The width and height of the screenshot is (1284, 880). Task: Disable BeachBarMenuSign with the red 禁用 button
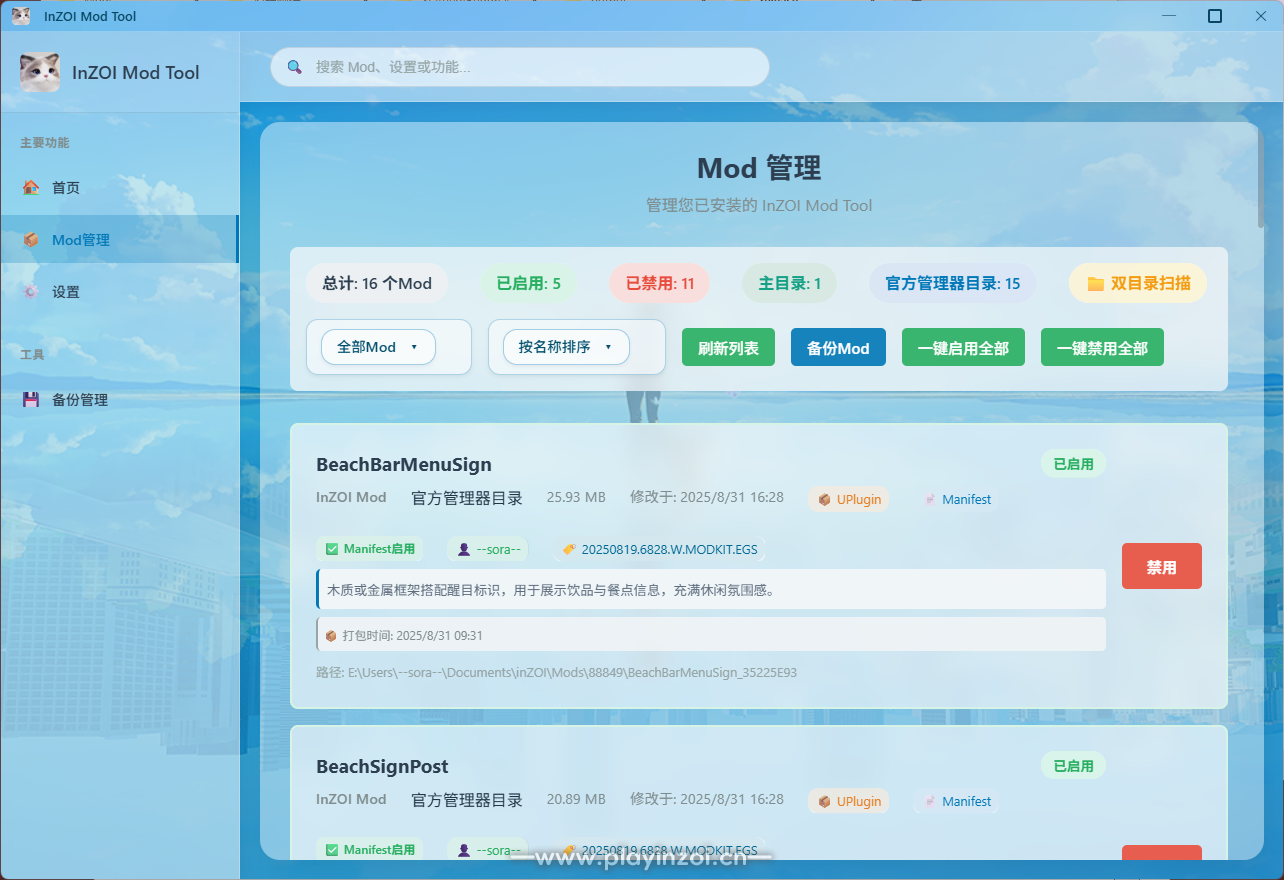tap(1161, 567)
